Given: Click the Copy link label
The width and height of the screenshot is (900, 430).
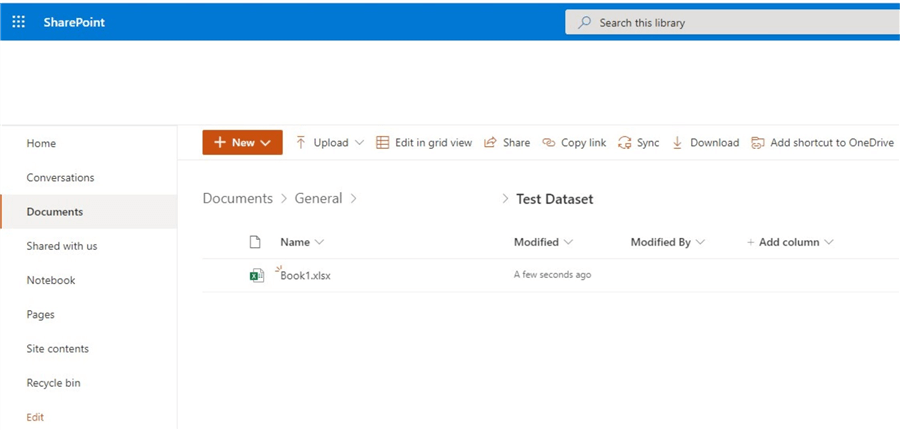Looking at the screenshot, I should click(584, 143).
